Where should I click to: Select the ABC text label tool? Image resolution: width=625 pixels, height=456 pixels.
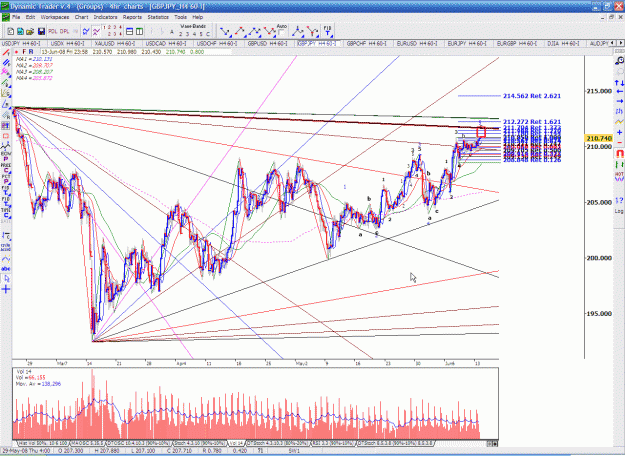(6, 269)
